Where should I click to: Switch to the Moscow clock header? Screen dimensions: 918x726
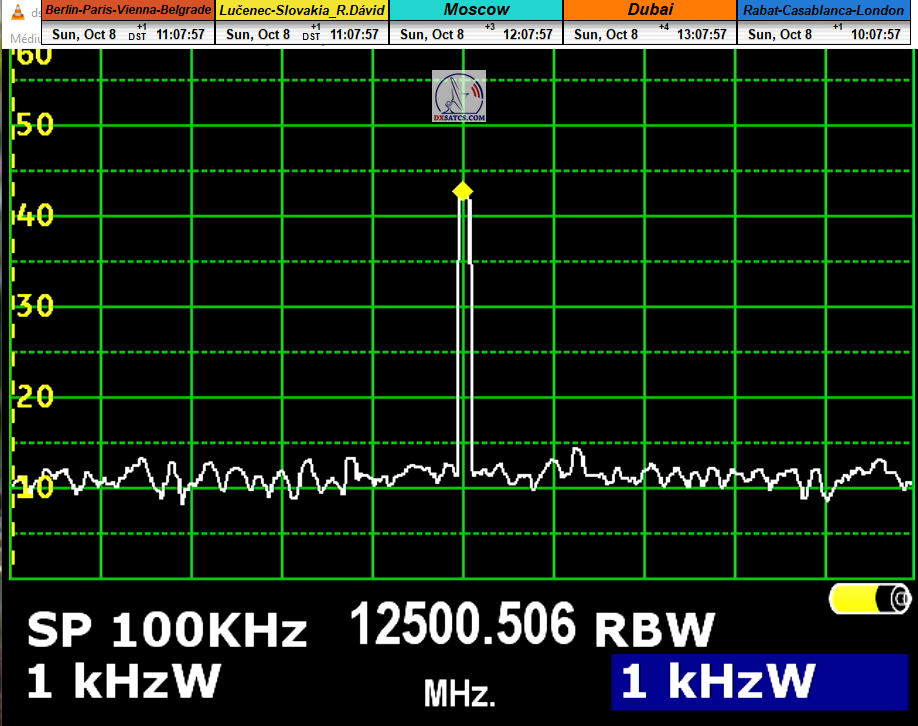tap(476, 10)
